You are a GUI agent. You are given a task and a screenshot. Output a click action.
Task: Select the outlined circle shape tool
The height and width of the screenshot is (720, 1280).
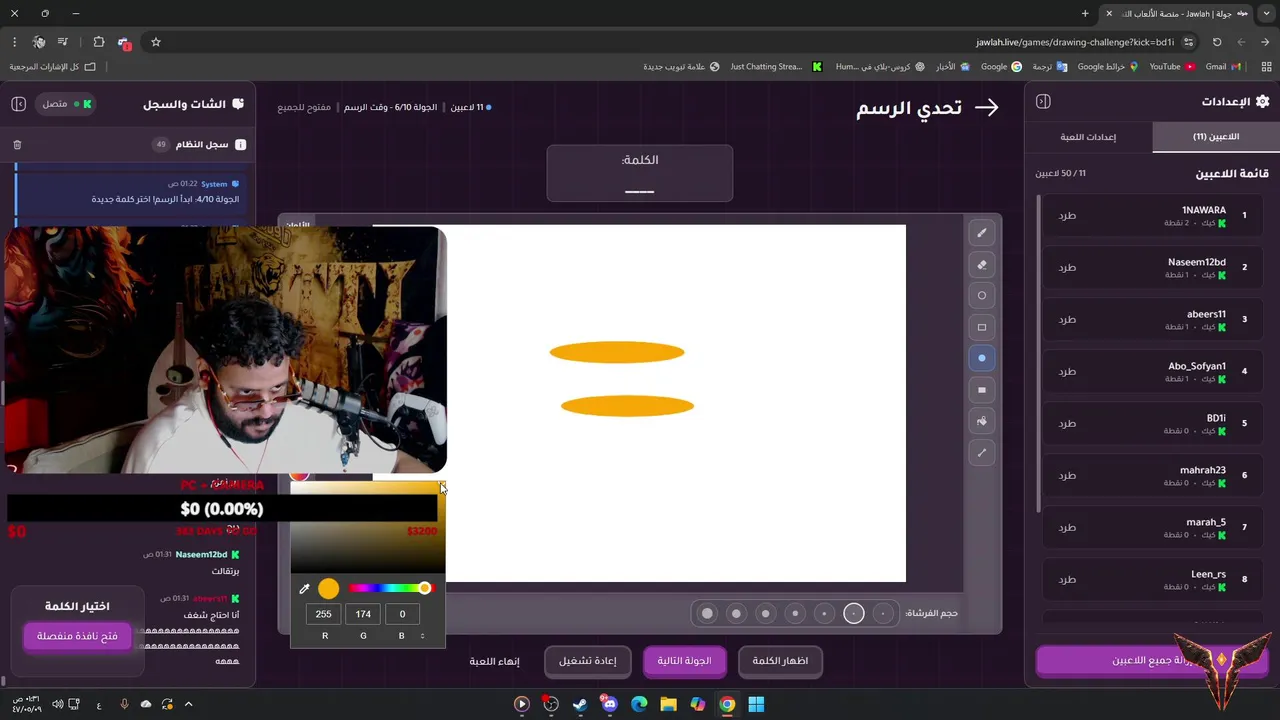(981, 296)
